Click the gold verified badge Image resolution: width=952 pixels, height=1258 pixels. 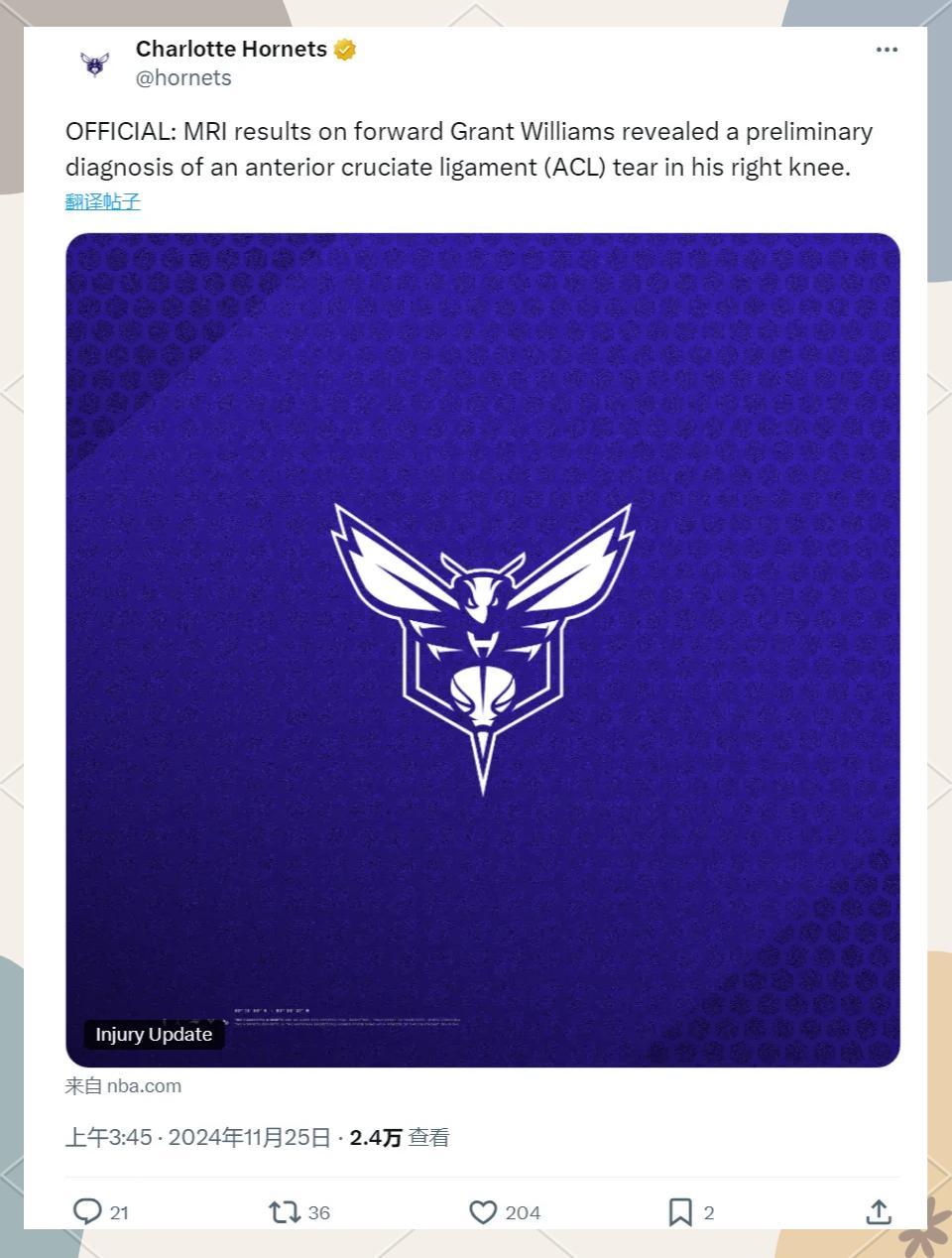click(345, 49)
